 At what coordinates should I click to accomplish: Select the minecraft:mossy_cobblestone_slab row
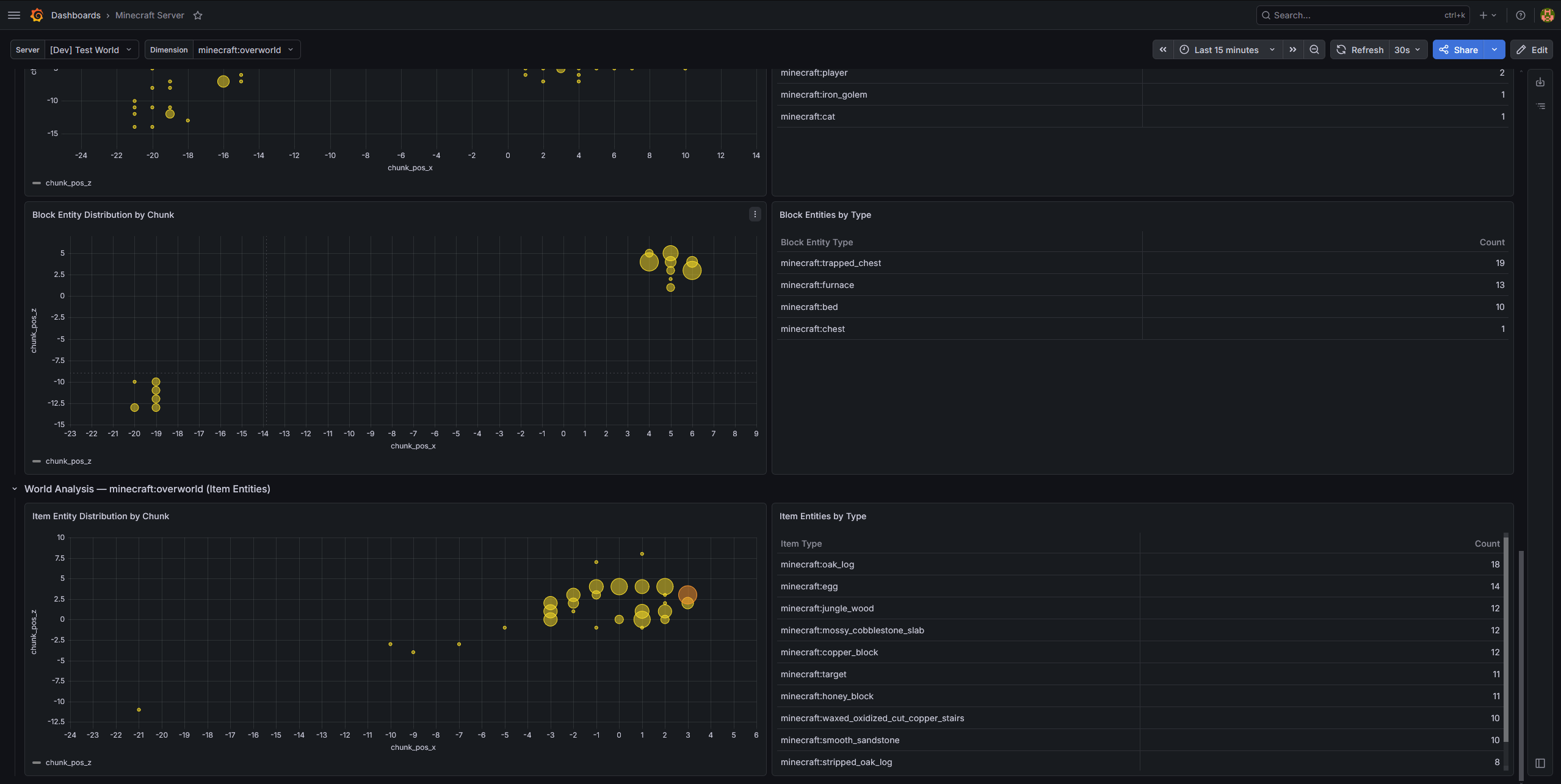1139,630
